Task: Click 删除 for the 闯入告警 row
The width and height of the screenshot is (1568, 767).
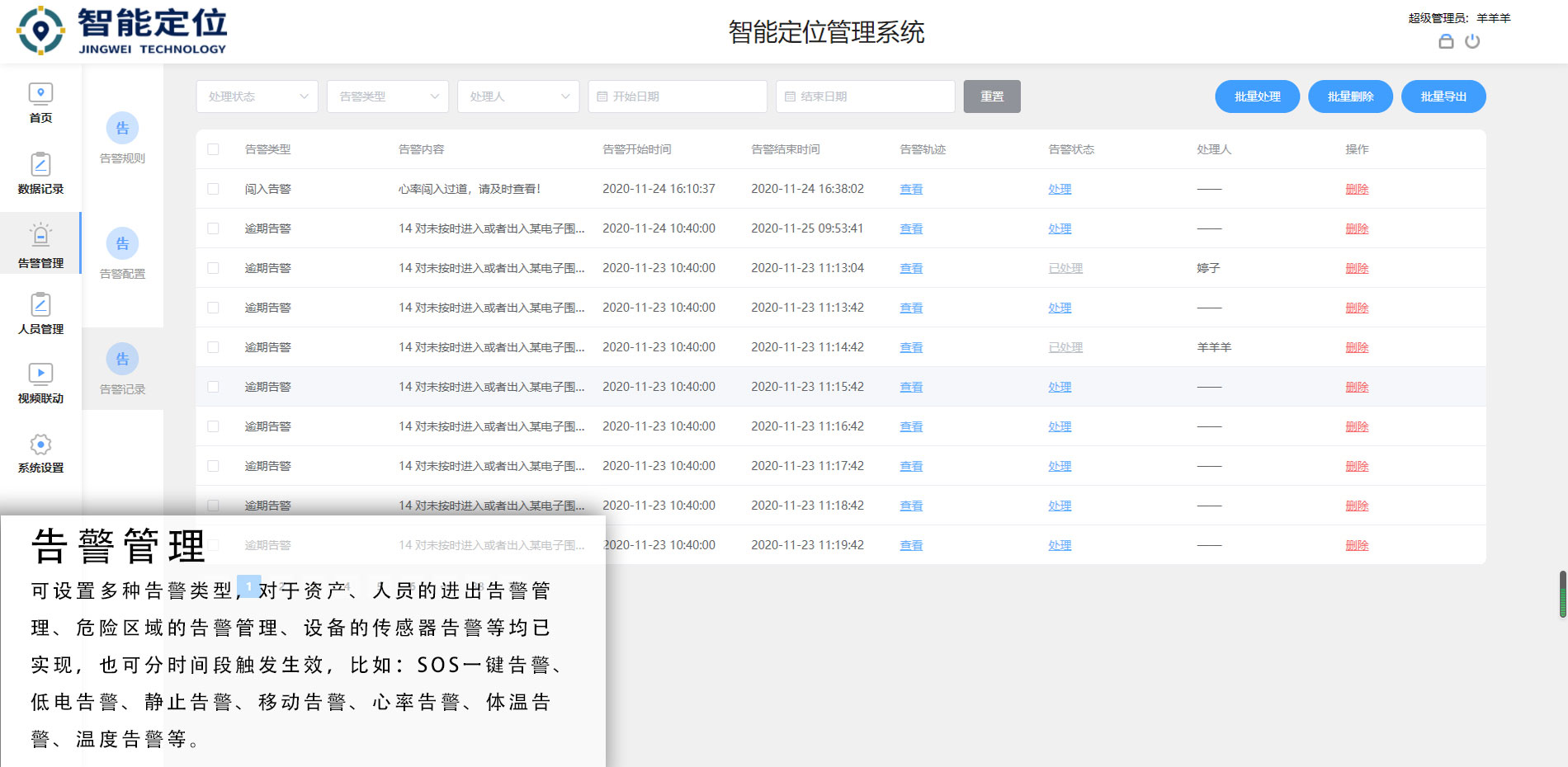Action: click(x=1357, y=189)
